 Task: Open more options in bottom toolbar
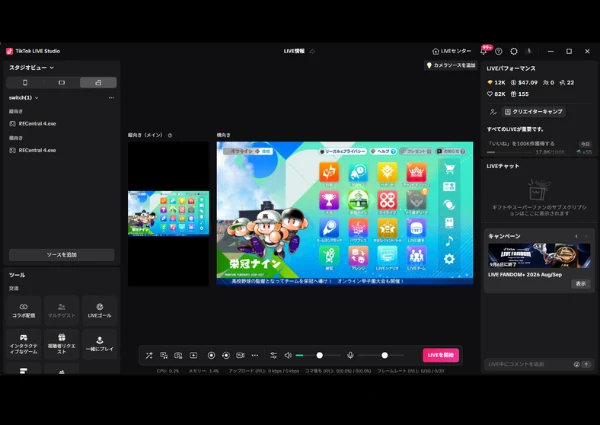[255, 355]
